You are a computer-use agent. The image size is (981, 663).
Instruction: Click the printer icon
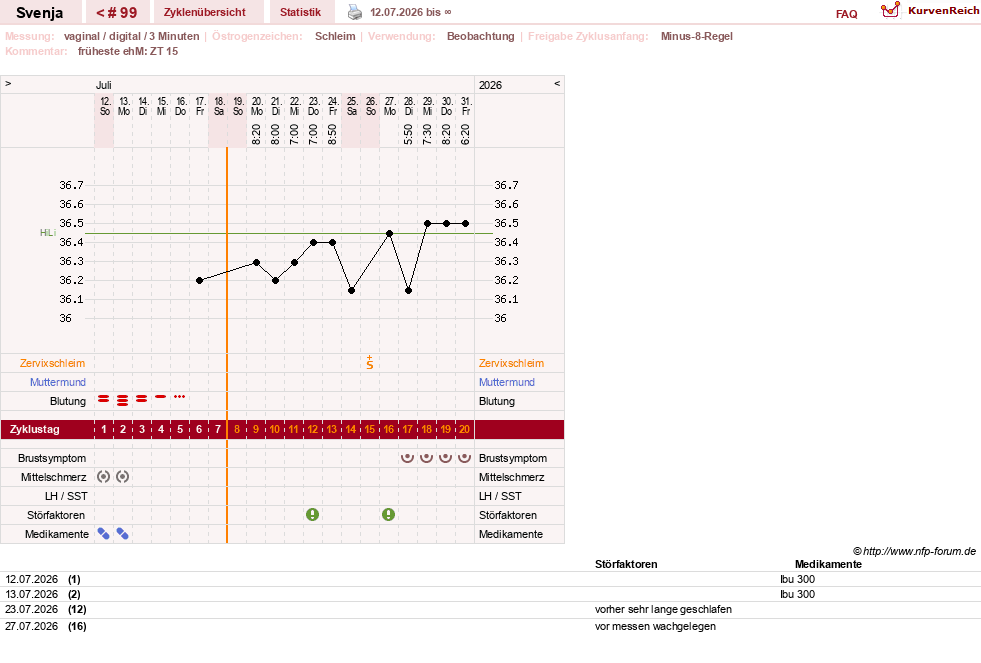(x=355, y=12)
